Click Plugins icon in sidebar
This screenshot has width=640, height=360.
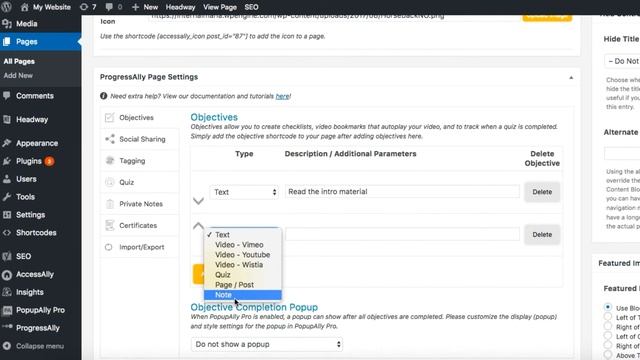[x=7, y=161]
